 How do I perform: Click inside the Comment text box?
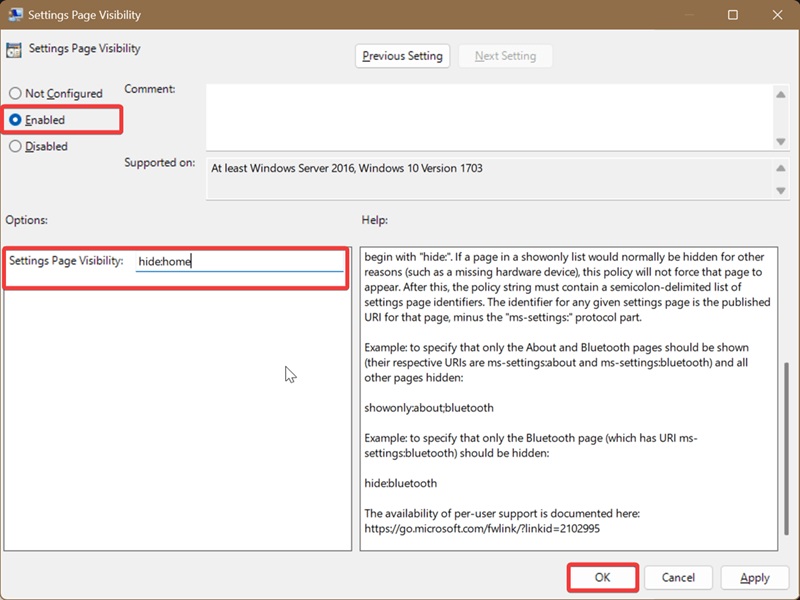489,117
